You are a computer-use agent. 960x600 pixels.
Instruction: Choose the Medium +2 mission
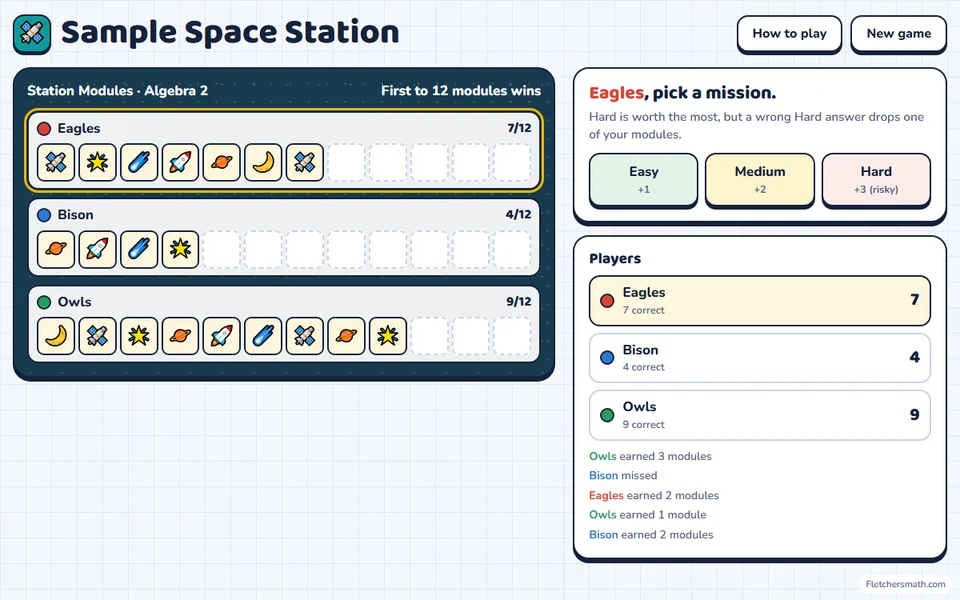pos(760,180)
